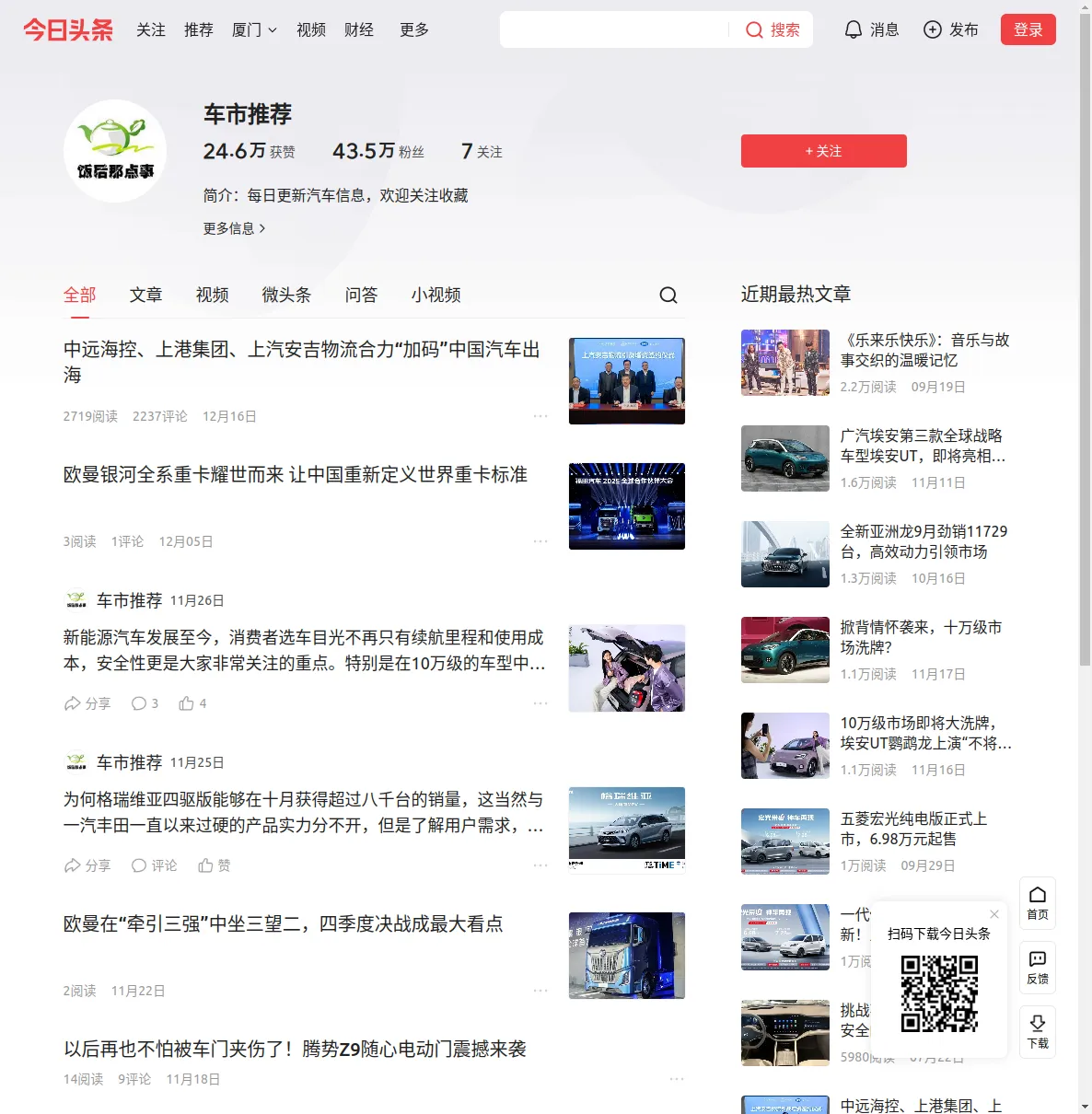Click the 车市推荐 profile avatar
1092x1114 pixels.
[115, 151]
